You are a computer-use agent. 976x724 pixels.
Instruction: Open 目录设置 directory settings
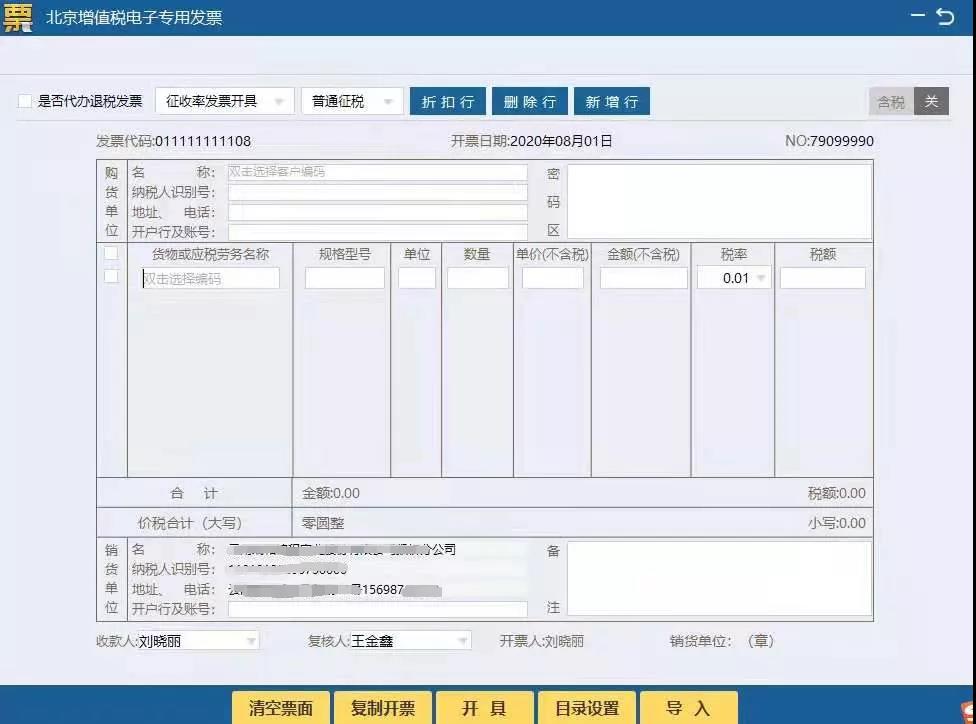click(587, 707)
